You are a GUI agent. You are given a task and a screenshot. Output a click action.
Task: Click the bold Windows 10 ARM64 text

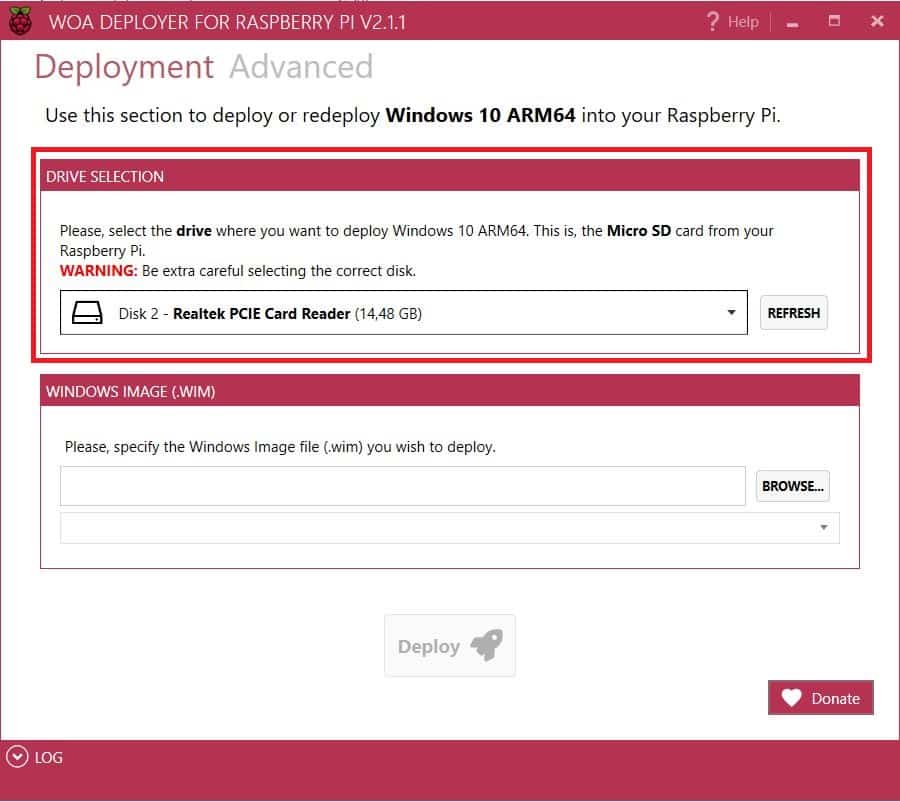pyautogui.click(x=480, y=115)
